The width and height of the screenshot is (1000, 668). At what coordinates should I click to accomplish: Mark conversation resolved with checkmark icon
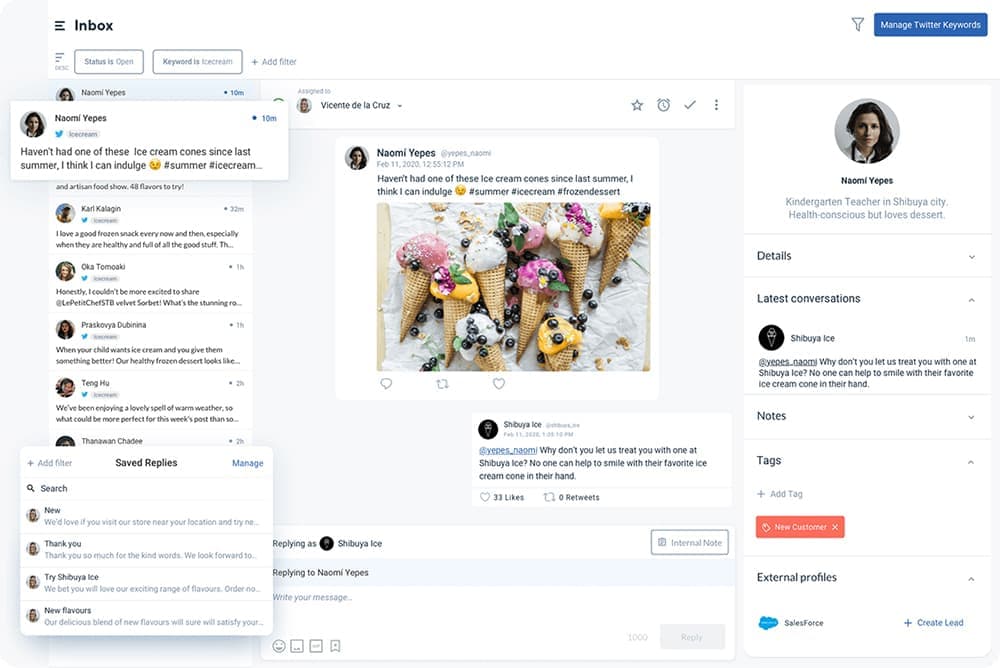point(690,105)
